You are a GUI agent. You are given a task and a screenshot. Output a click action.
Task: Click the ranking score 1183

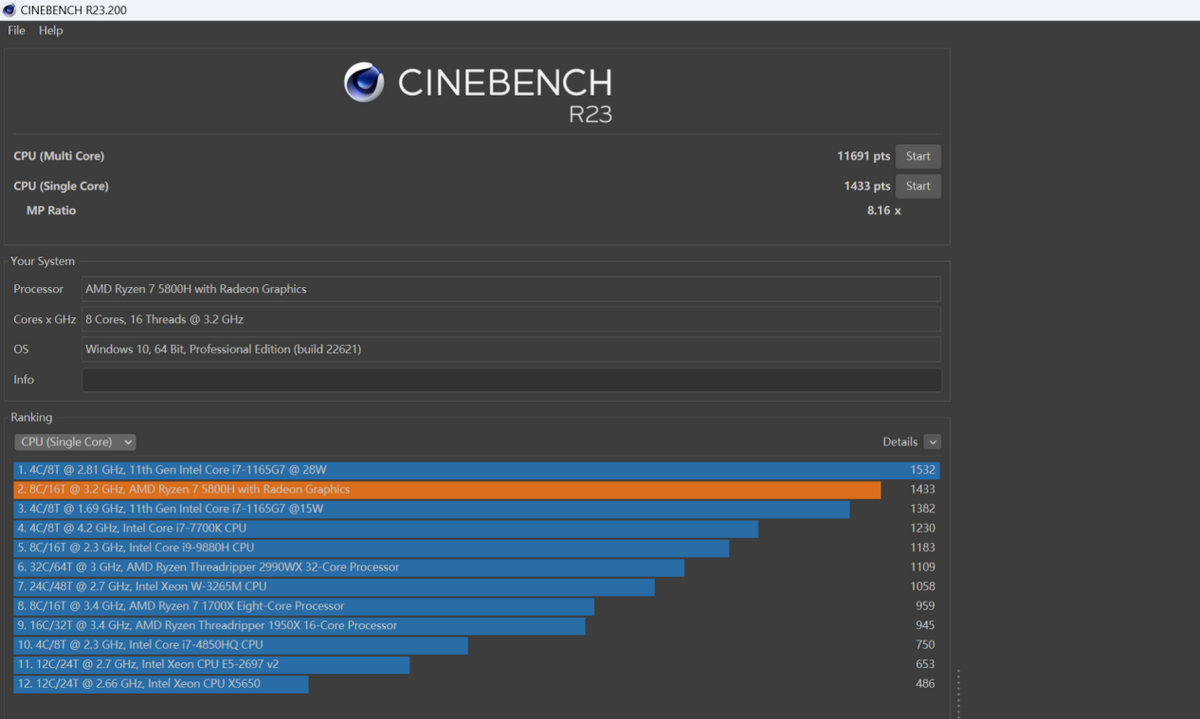[922, 548]
